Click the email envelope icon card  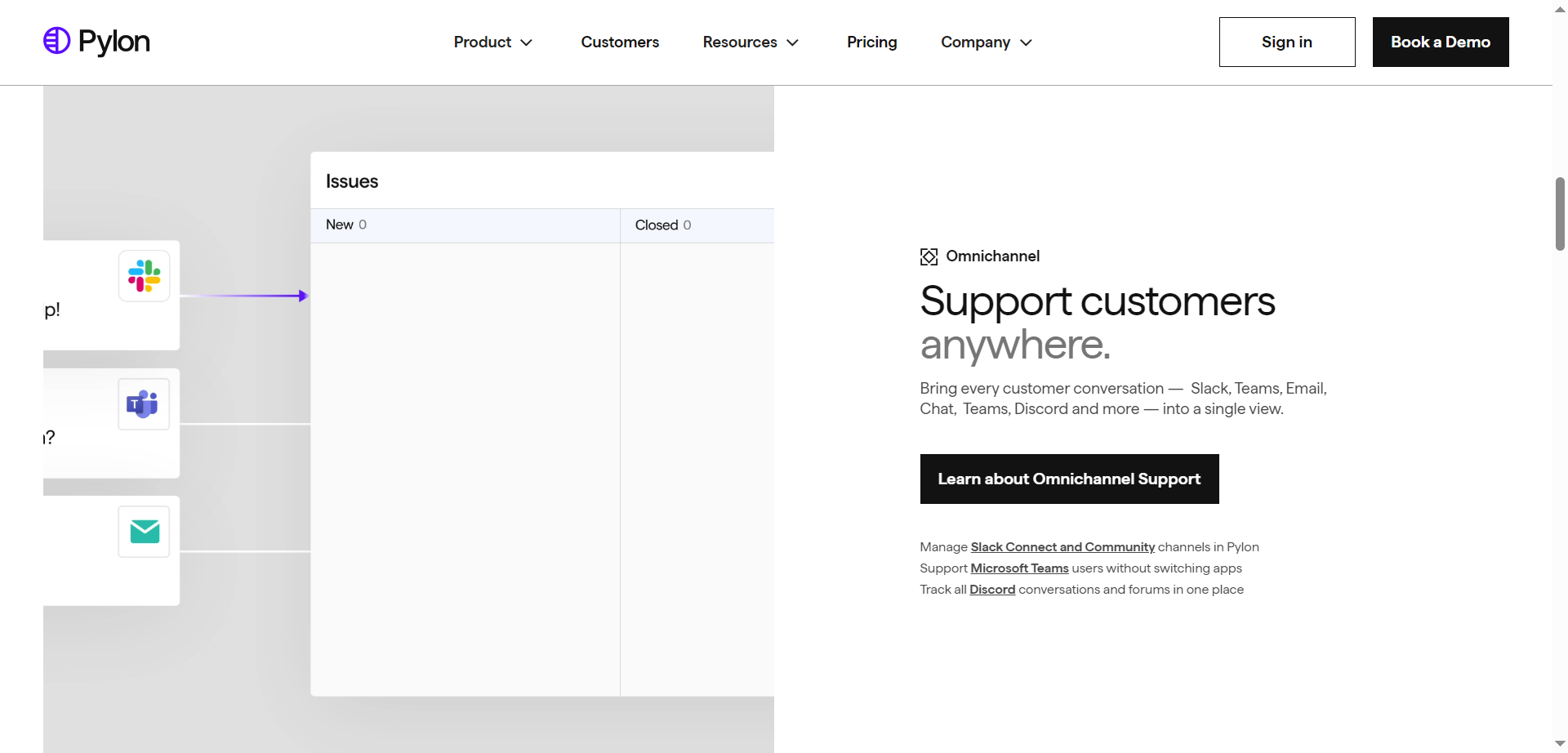[144, 532]
